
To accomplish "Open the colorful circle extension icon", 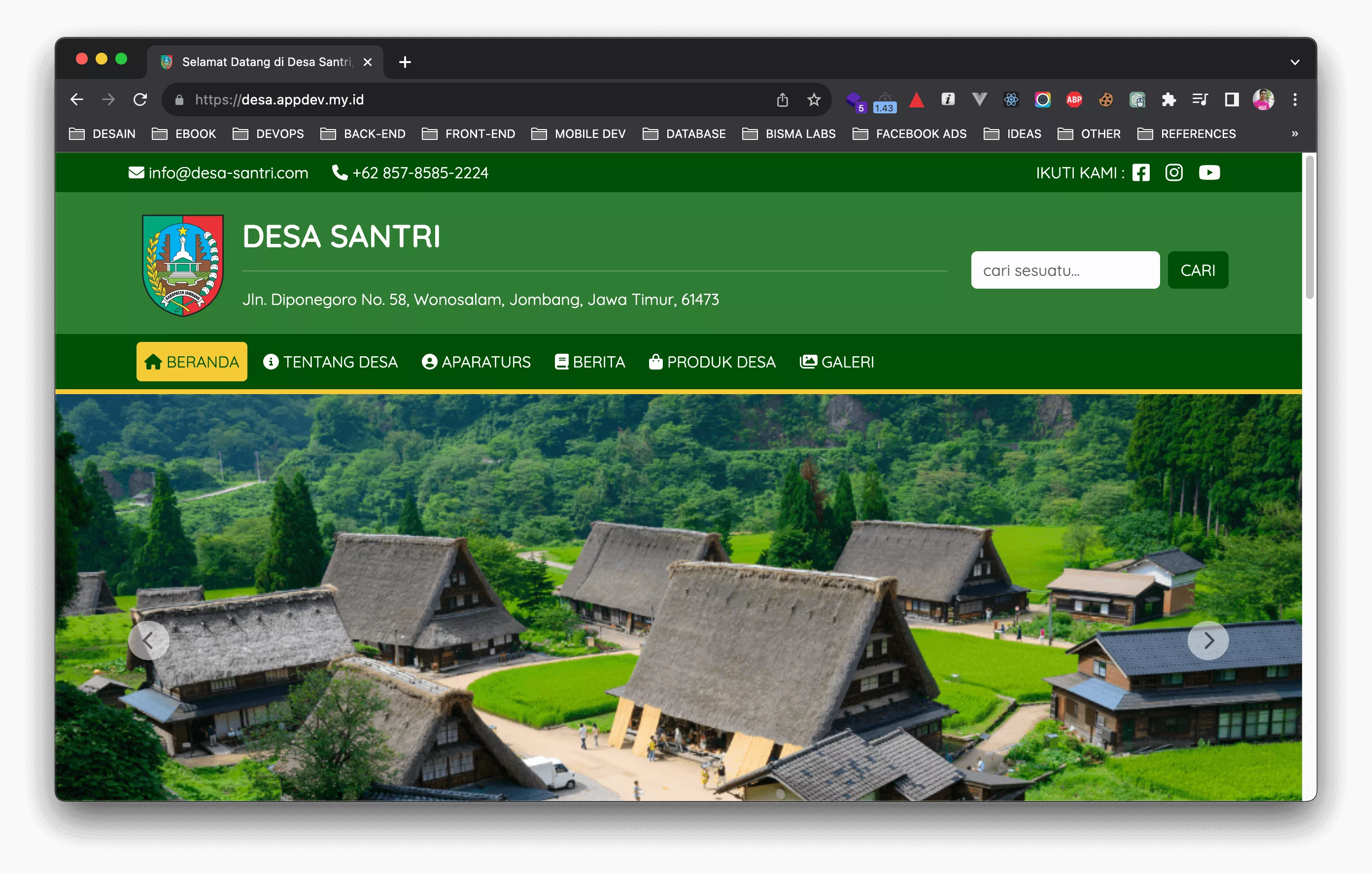I will click(1042, 100).
